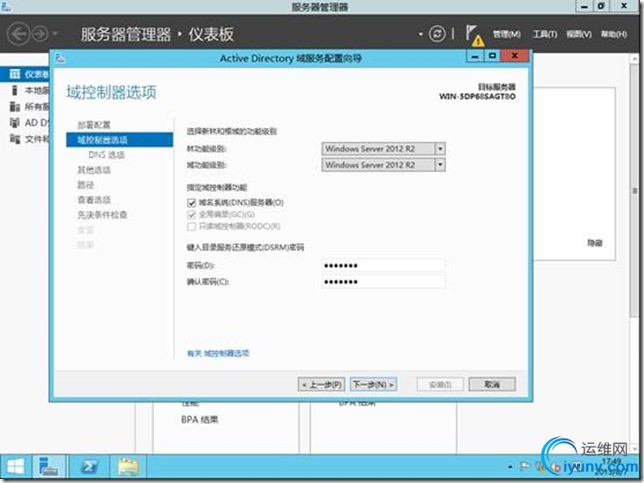Select the 仪表板 dashboard icon in sidebar
The height and width of the screenshot is (483, 644).
point(15,74)
